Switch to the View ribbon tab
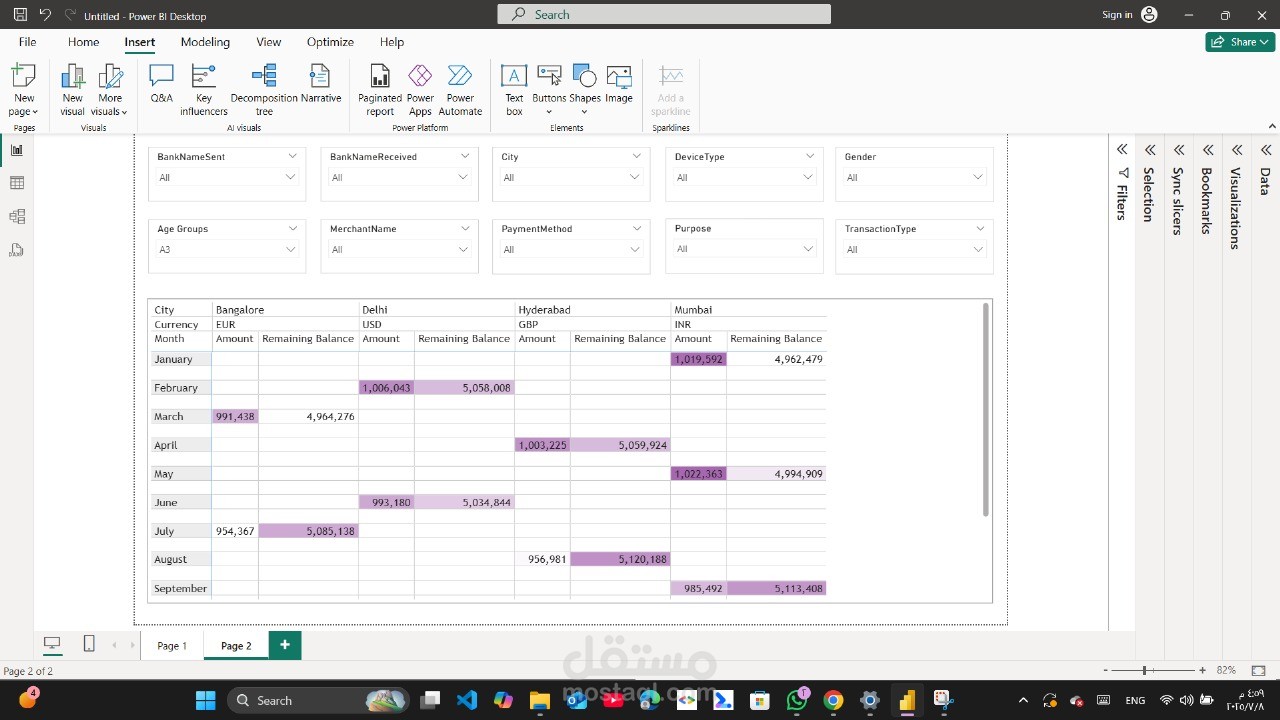The image size is (1280, 720). [269, 42]
